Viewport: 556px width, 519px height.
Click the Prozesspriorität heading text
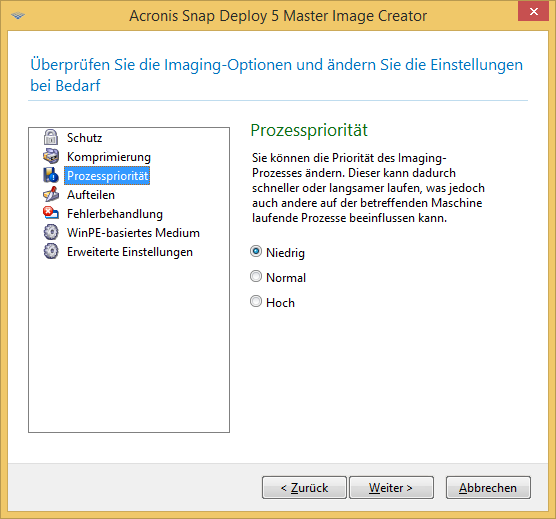pyautogui.click(x=309, y=130)
